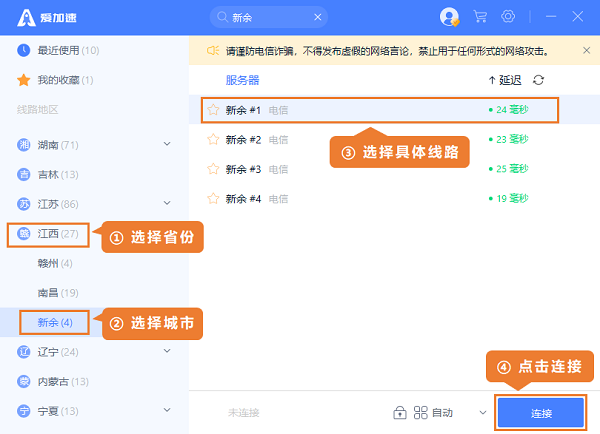Choose the 新余 city
The height and width of the screenshot is (434, 600).
coord(55,322)
